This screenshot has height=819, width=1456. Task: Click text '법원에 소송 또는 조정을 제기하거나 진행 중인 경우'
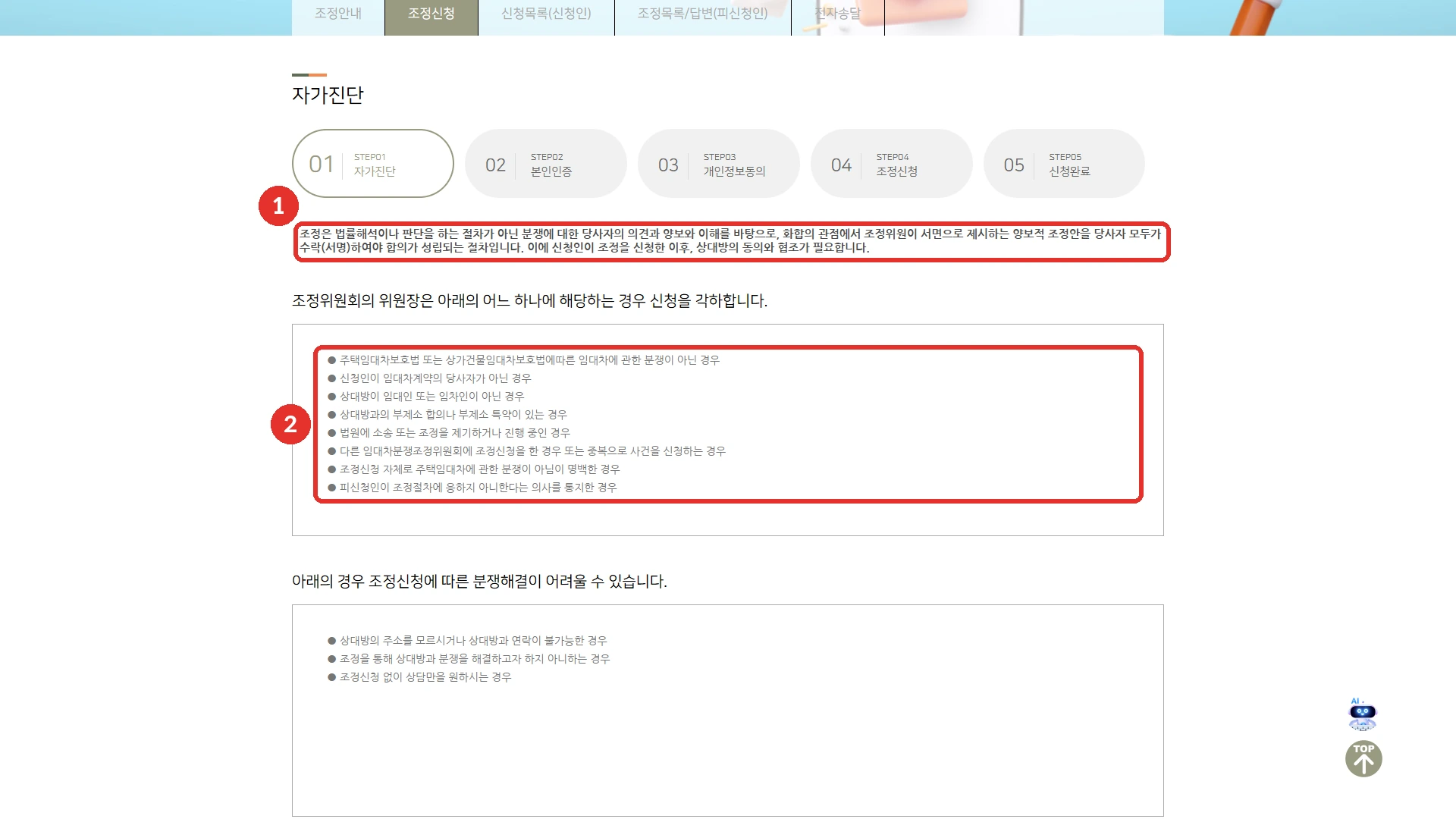click(x=455, y=433)
